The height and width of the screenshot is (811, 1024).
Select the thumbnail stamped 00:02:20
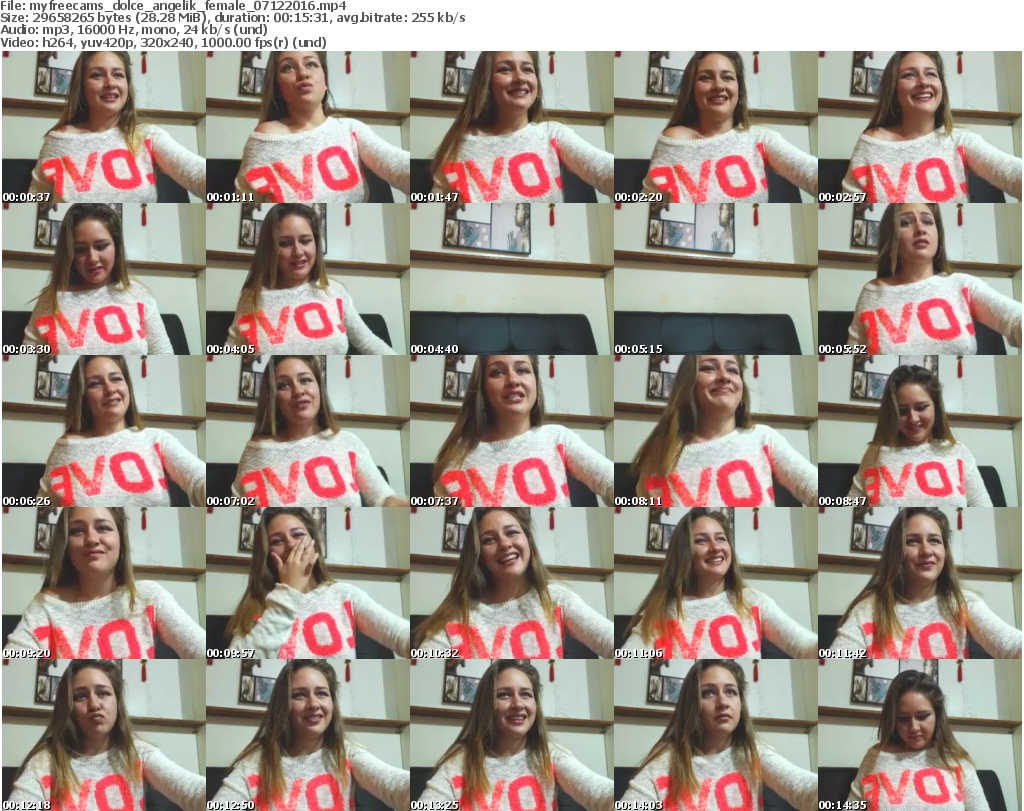[715, 127]
